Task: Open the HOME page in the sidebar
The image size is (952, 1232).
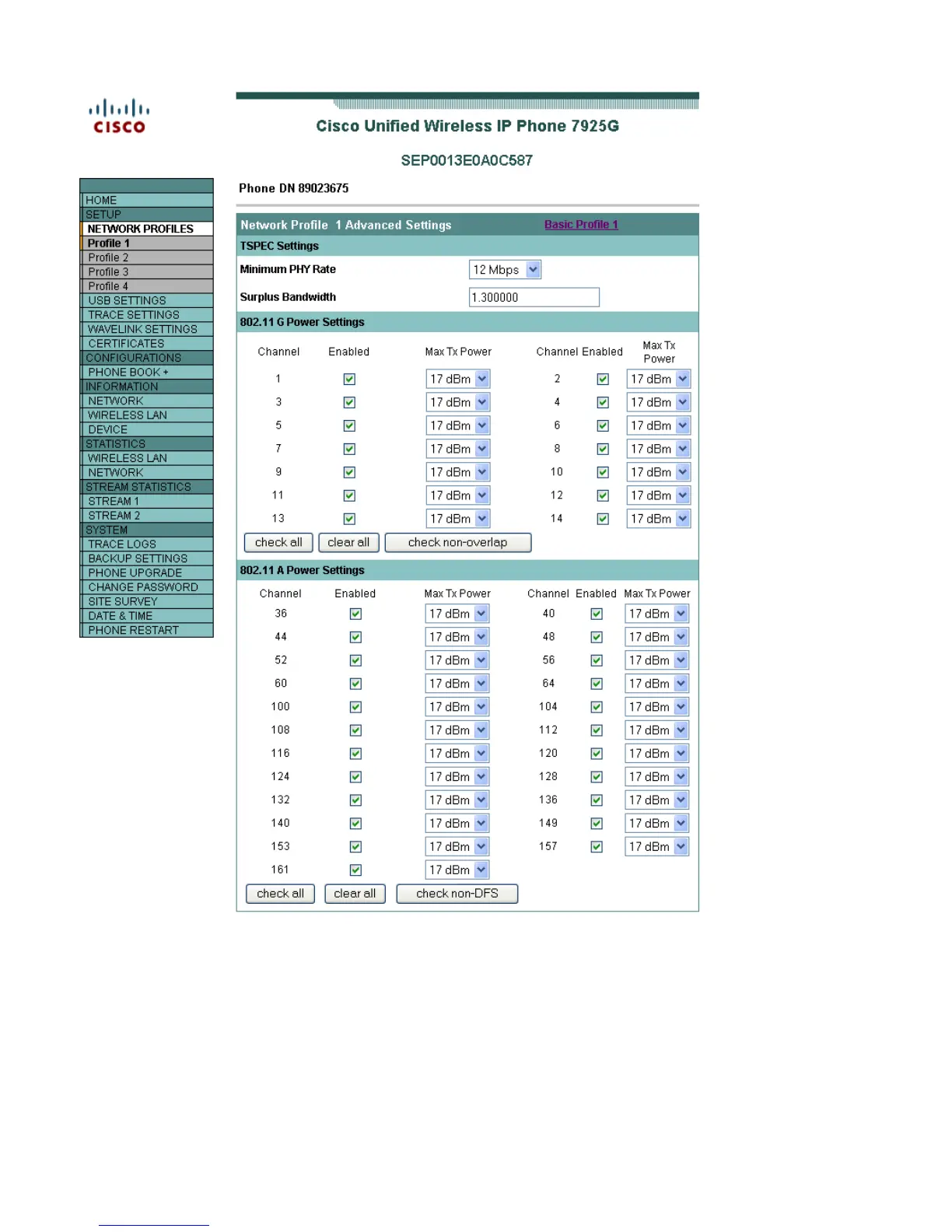Action: click(147, 200)
